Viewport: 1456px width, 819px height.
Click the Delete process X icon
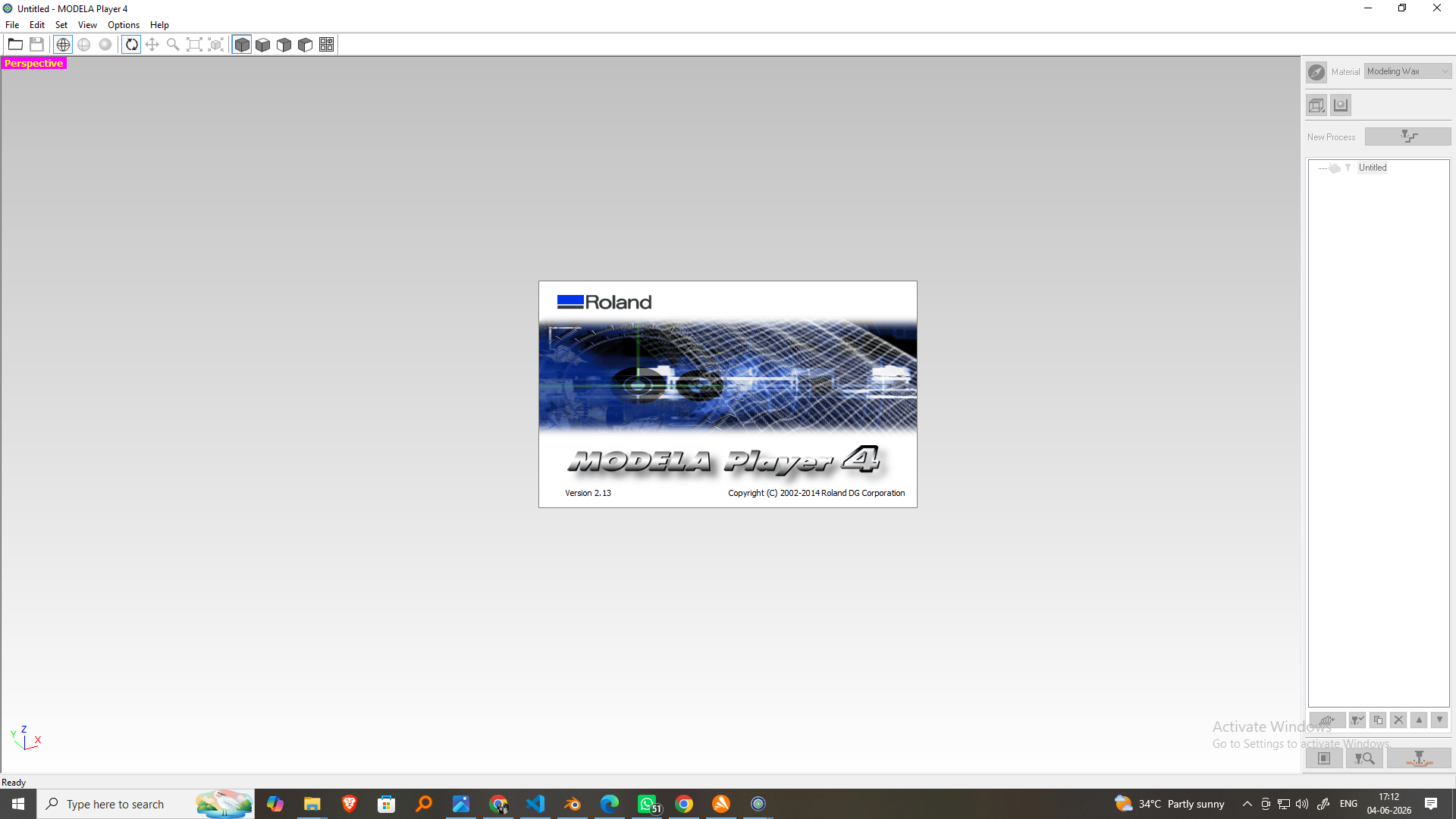pyautogui.click(x=1398, y=720)
